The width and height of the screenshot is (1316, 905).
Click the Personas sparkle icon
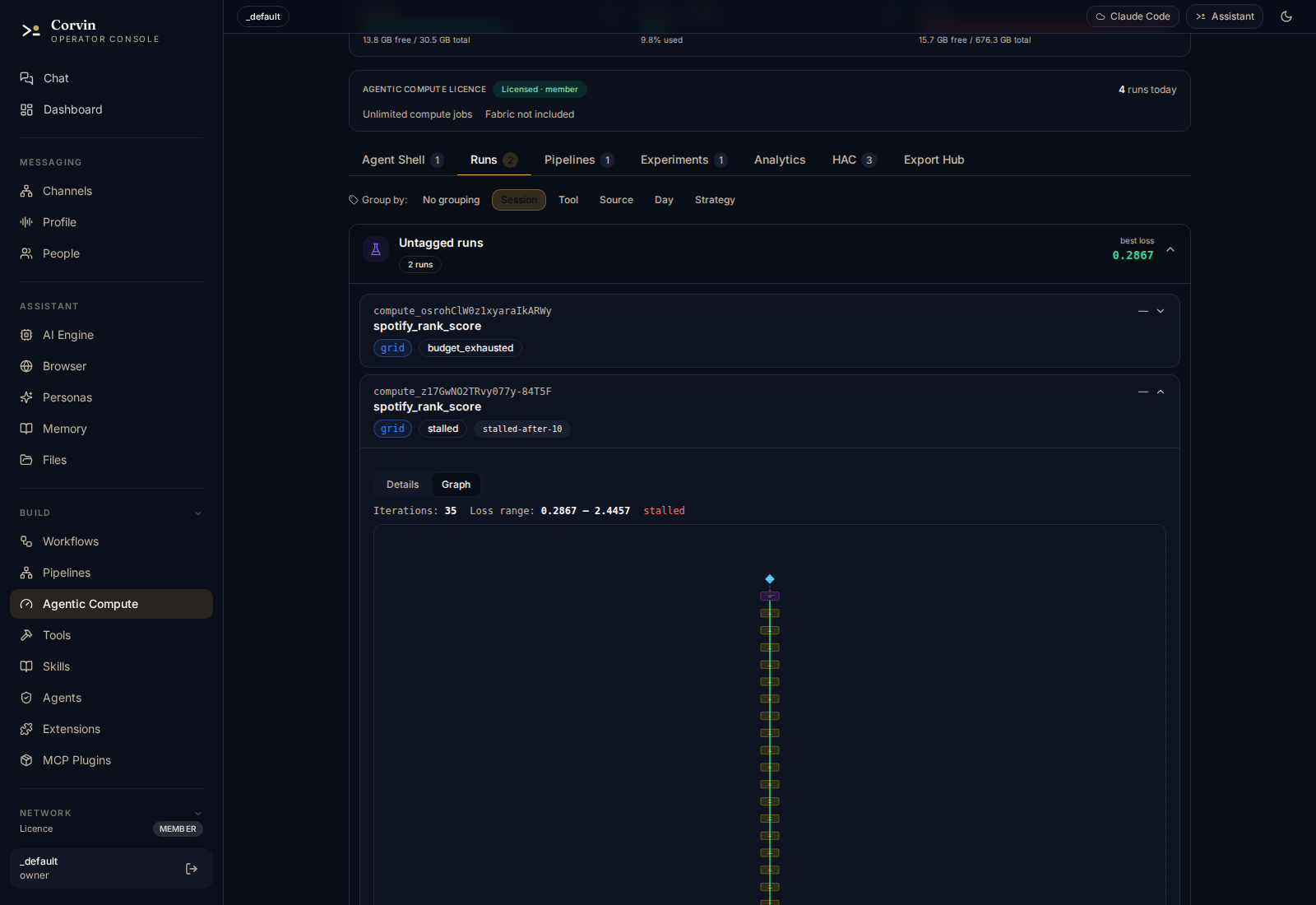tap(26, 397)
